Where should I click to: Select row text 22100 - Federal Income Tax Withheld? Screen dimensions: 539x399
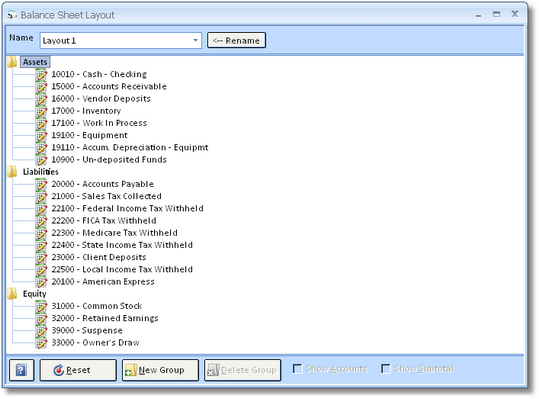(x=128, y=209)
